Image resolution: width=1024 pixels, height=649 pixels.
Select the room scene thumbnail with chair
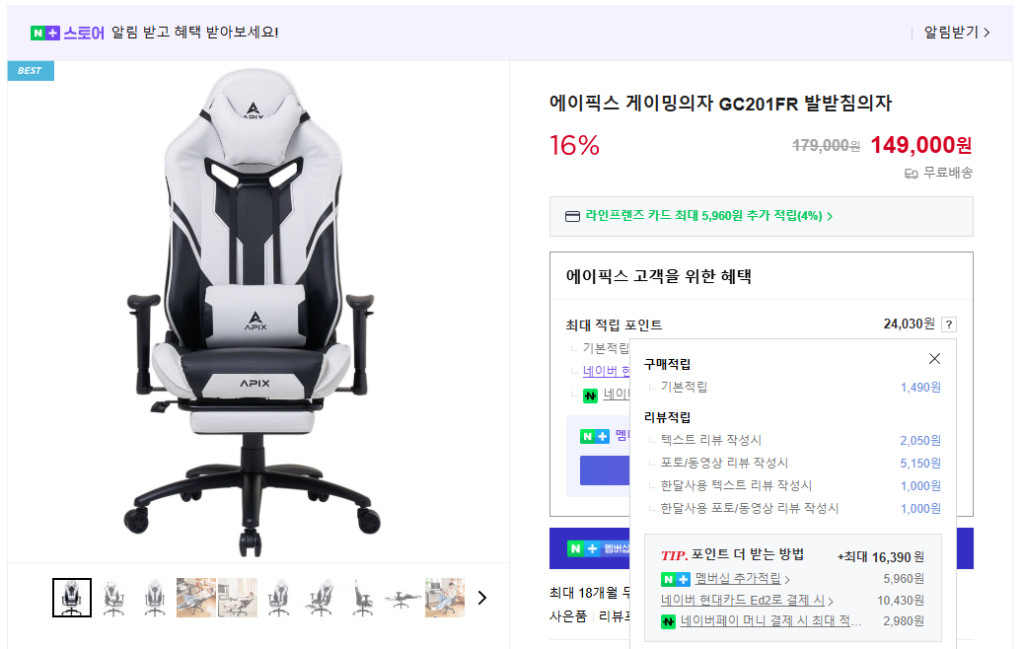pyautogui.click(x=237, y=597)
